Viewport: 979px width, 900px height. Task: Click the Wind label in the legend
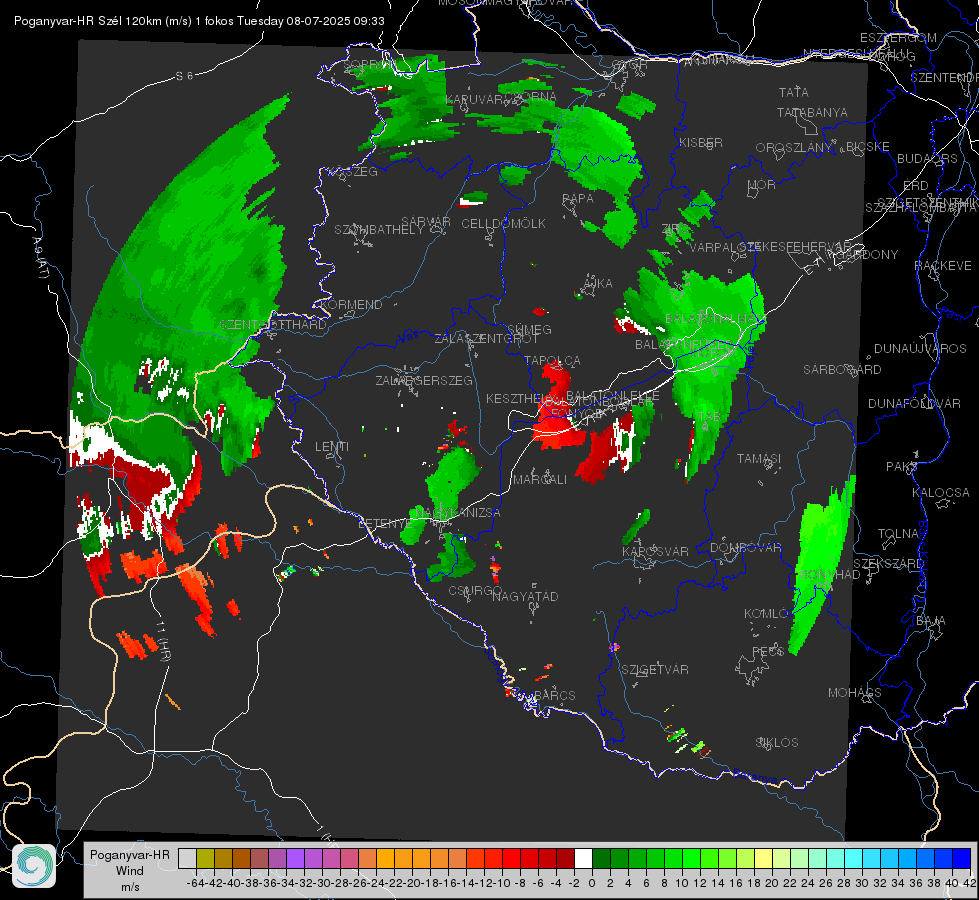[x=129, y=871]
